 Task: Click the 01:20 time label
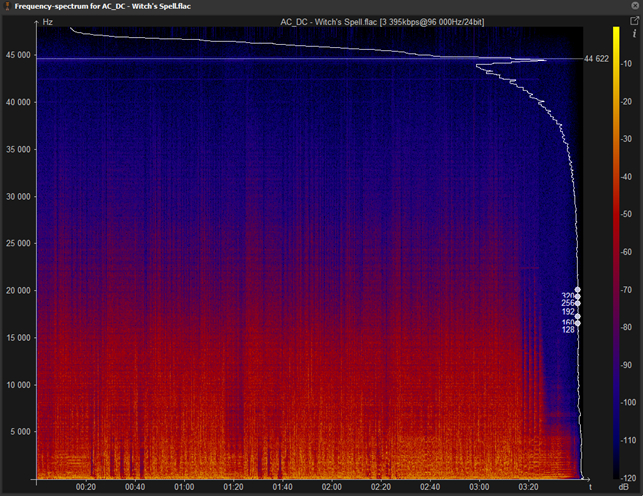[x=233, y=487]
